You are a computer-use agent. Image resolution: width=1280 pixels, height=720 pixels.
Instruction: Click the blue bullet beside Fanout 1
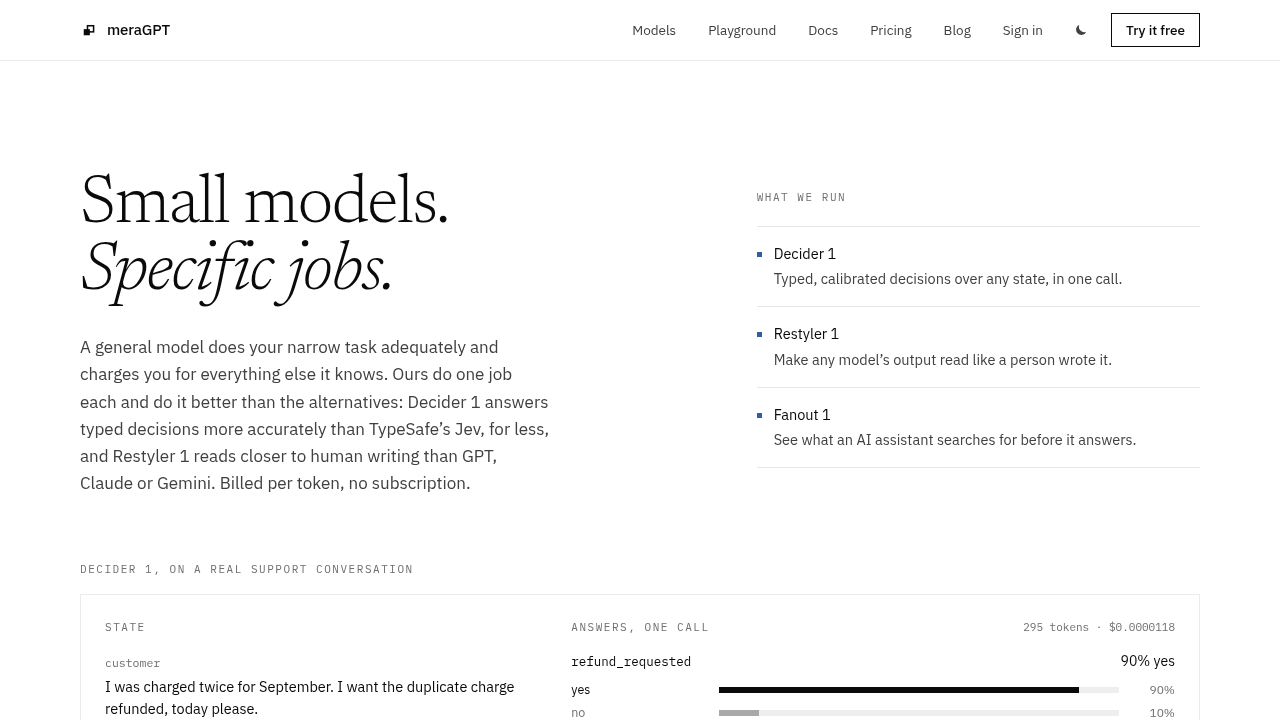click(x=760, y=415)
